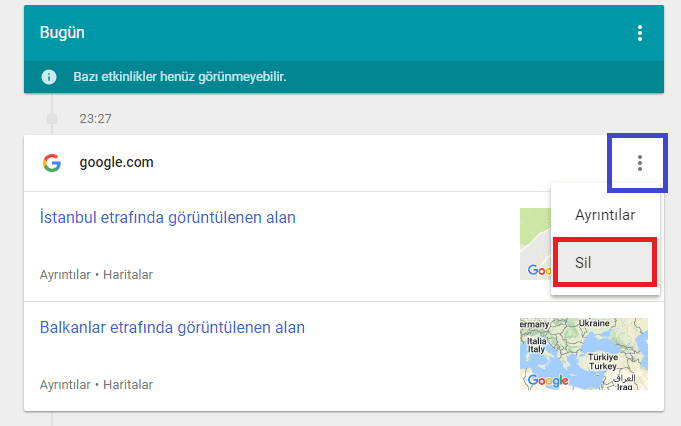Click the google.com entry title
The height and width of the screenshot is (426, 681).
pos(116,162)
